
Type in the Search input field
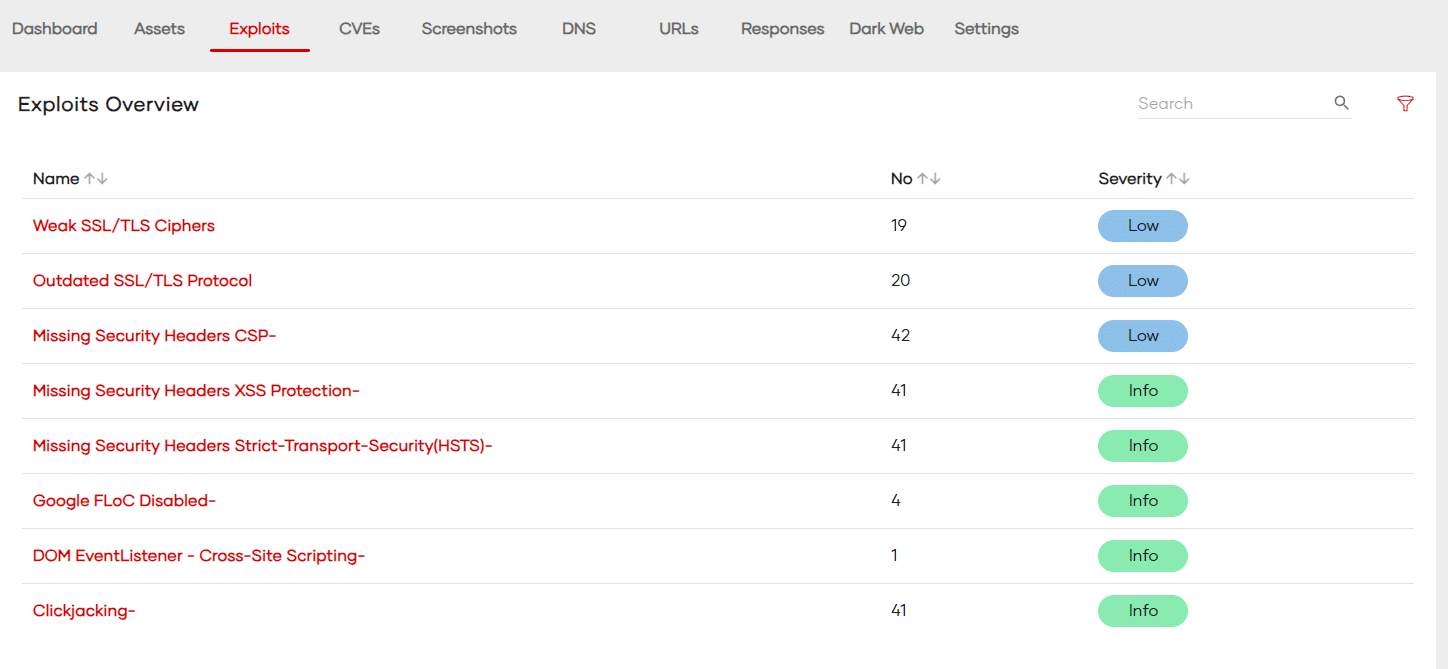(x=1232, y=104)
